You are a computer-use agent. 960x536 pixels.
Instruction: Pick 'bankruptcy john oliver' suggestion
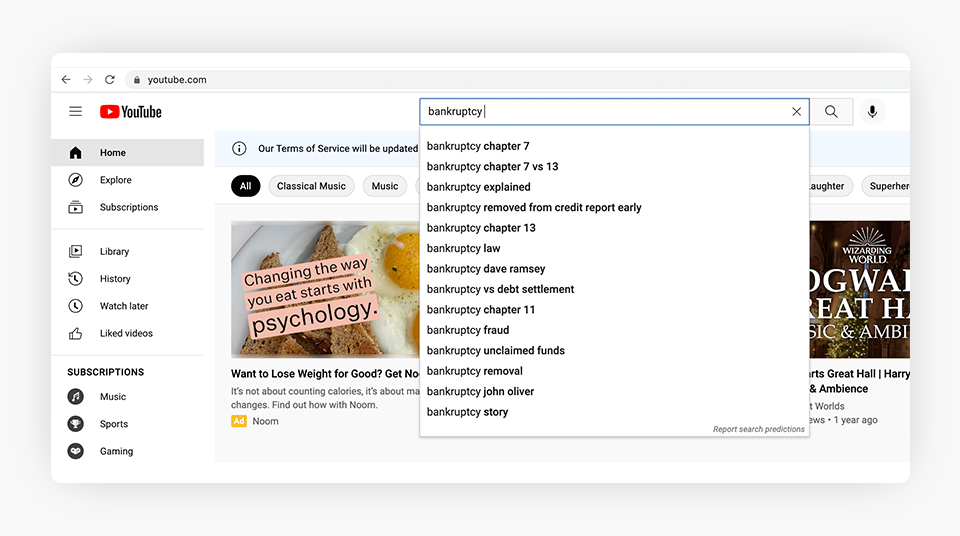click(x=480, y=392)
